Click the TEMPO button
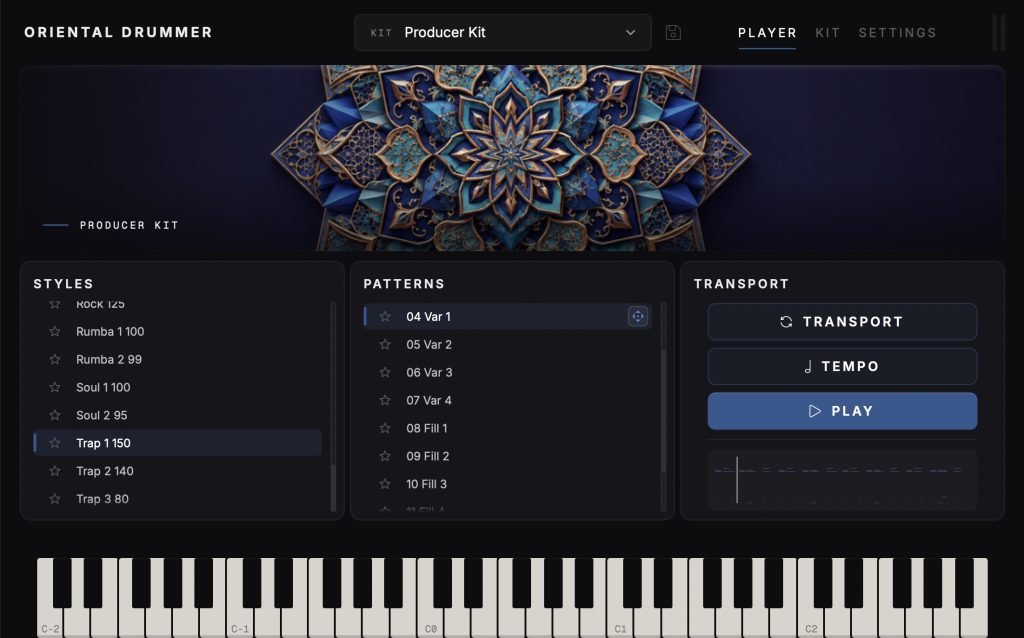1024x638 pixels. coord(842,366)
